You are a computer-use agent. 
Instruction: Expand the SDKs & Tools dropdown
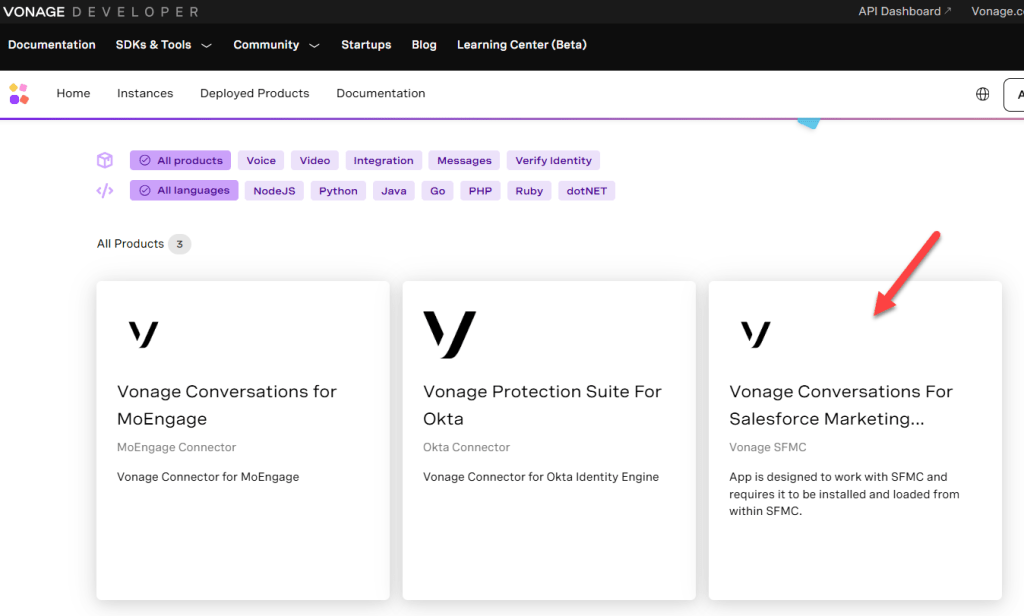(164, 45)
